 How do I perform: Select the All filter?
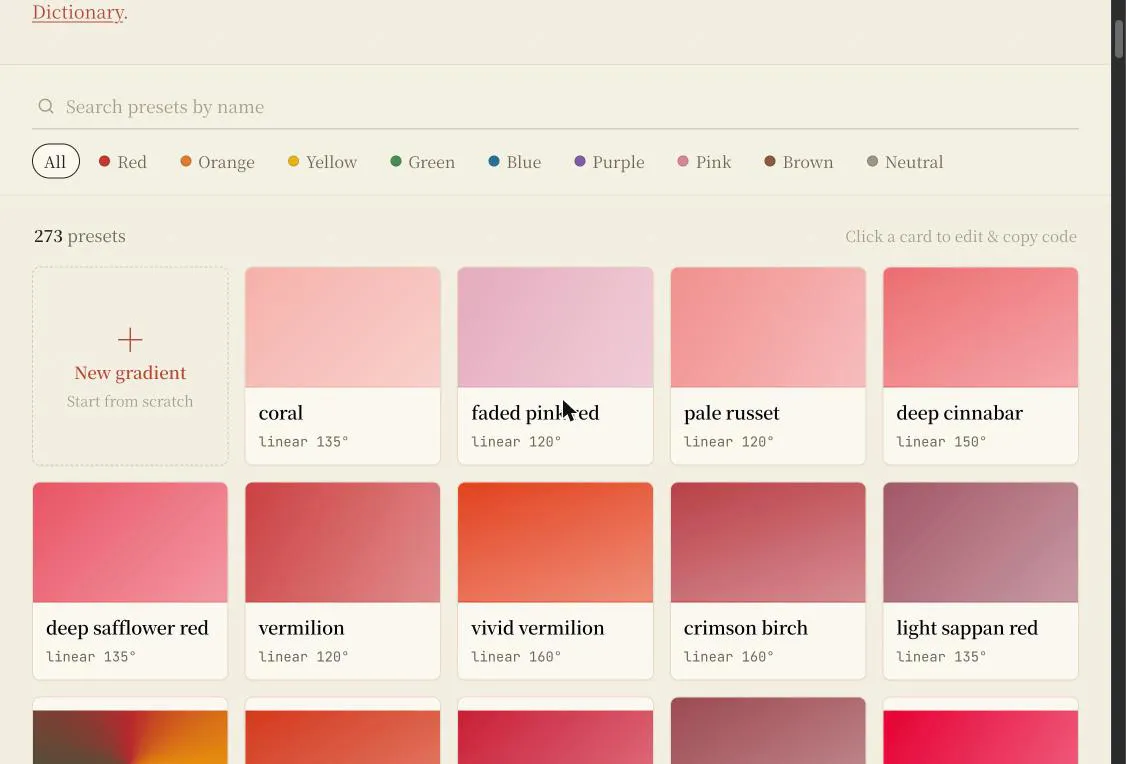(55, 162)
